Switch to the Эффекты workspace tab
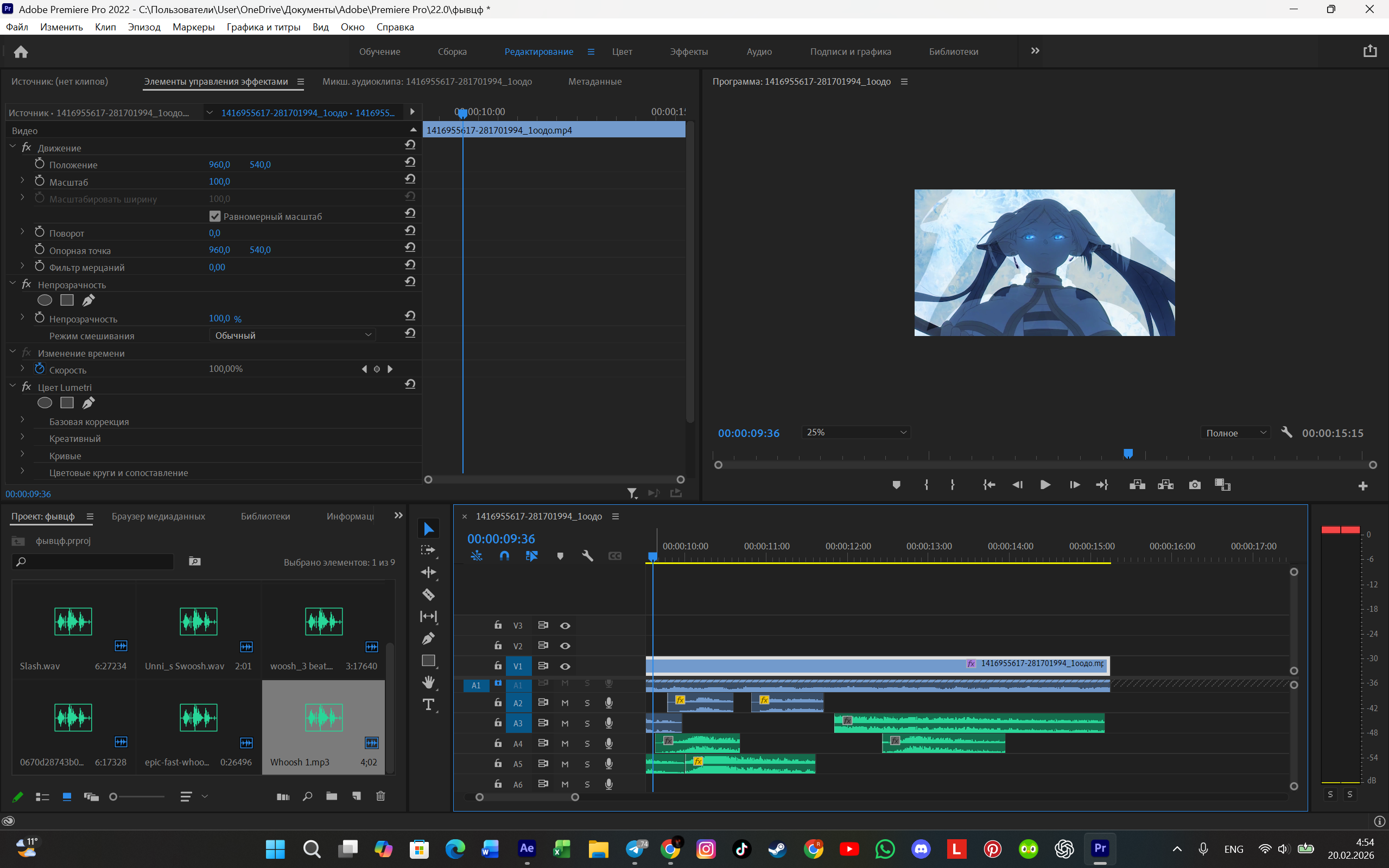 coord(689,52)
